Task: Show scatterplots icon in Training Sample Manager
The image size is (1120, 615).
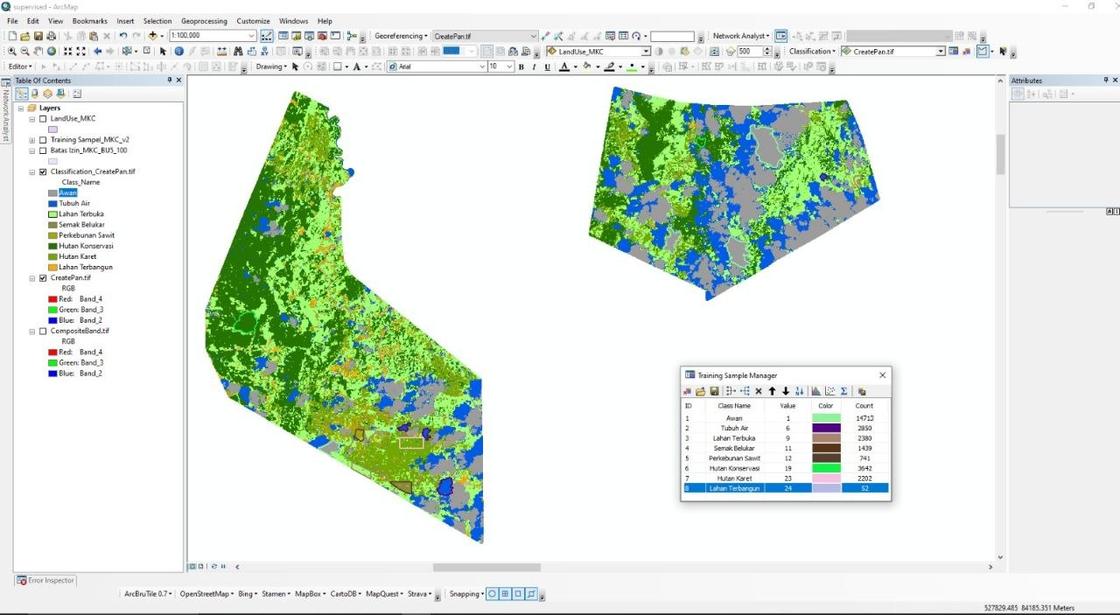Action: [830, 391]
